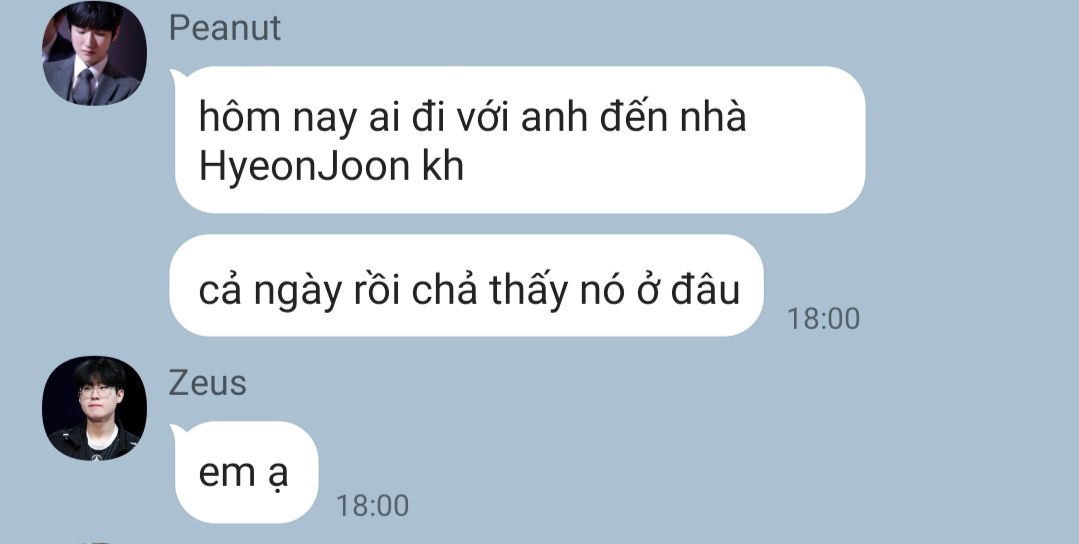The height and width of the screenshot is (544, 1079).
Task: Tap the partially visible avatar at bottom edge
Action: [x=94, y=543]
